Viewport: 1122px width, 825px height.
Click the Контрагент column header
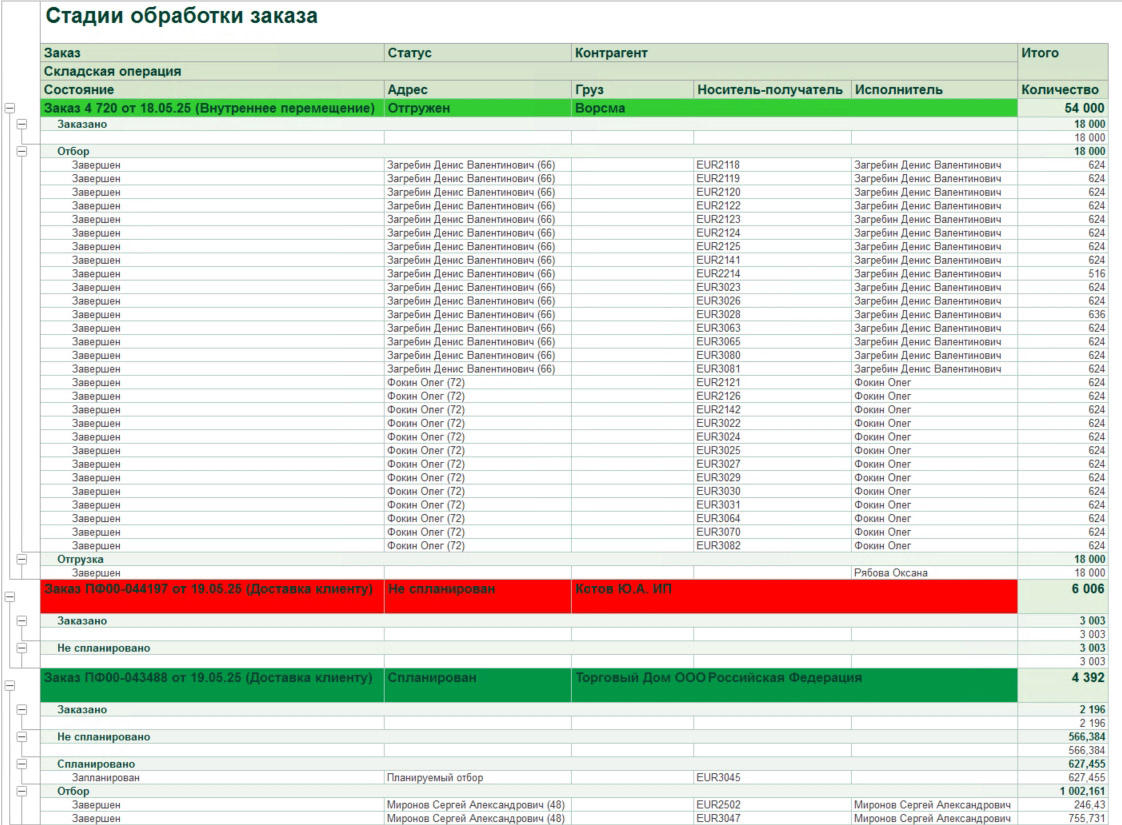[794, 52]
